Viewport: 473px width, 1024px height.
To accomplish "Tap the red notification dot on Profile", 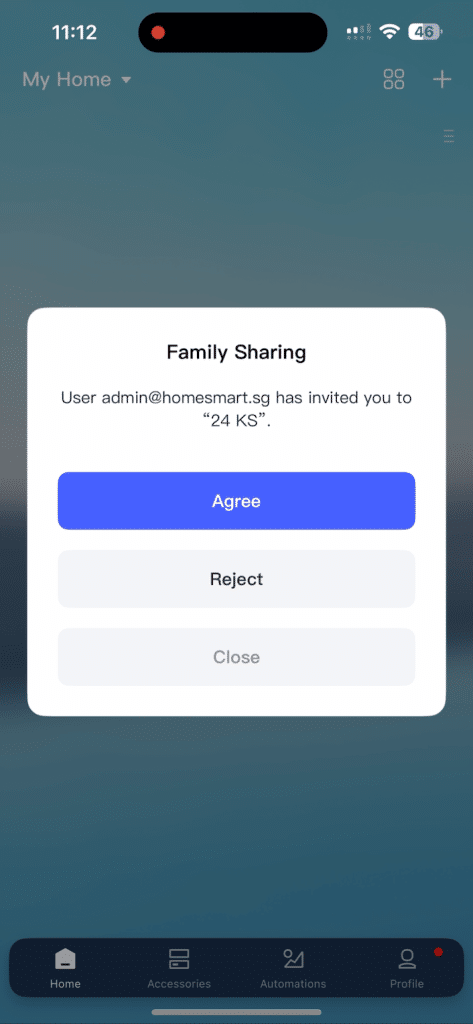I will 438,952.
